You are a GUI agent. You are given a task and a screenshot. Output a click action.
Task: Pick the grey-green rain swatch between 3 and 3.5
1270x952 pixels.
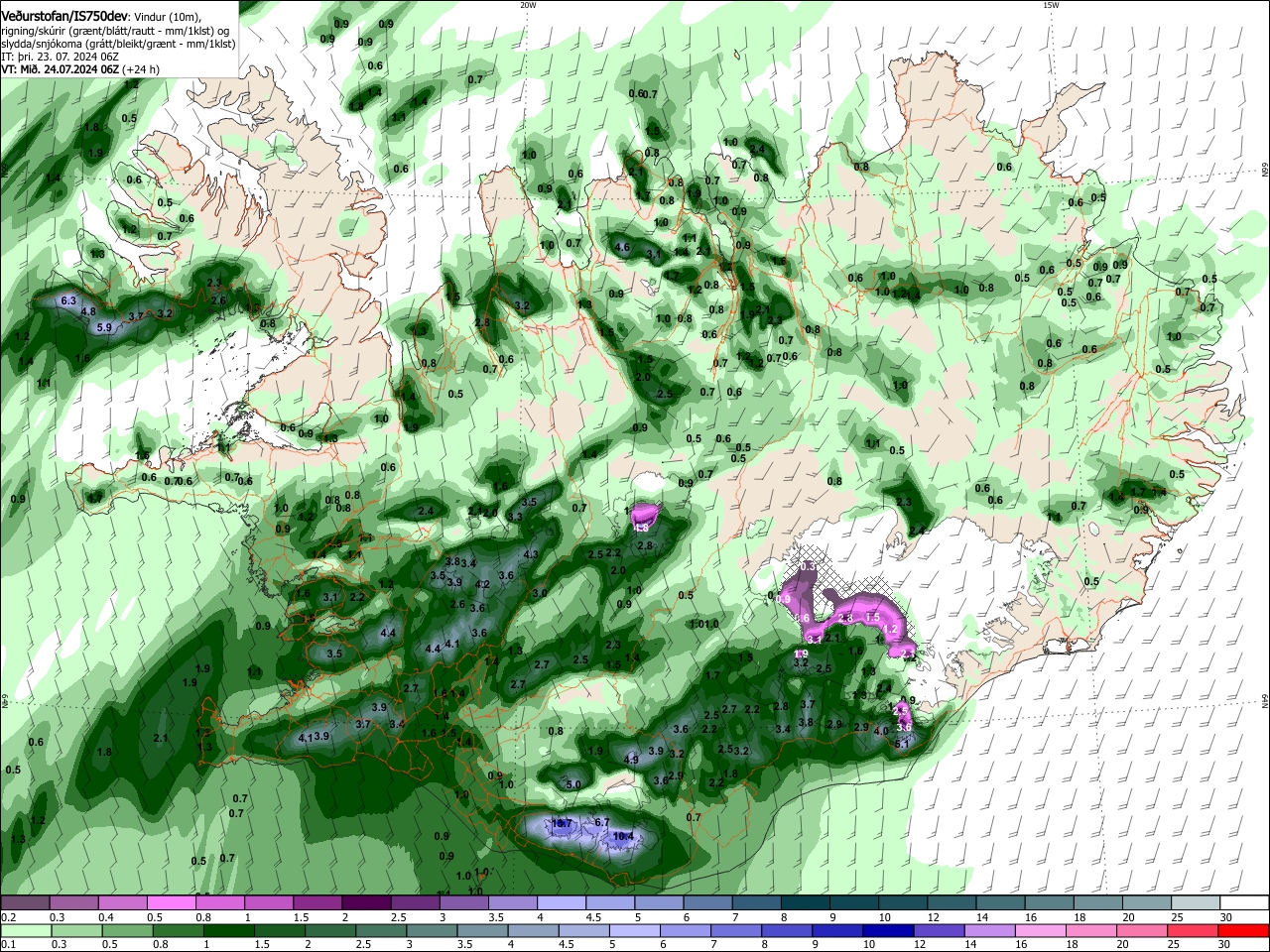pos(431,930)
